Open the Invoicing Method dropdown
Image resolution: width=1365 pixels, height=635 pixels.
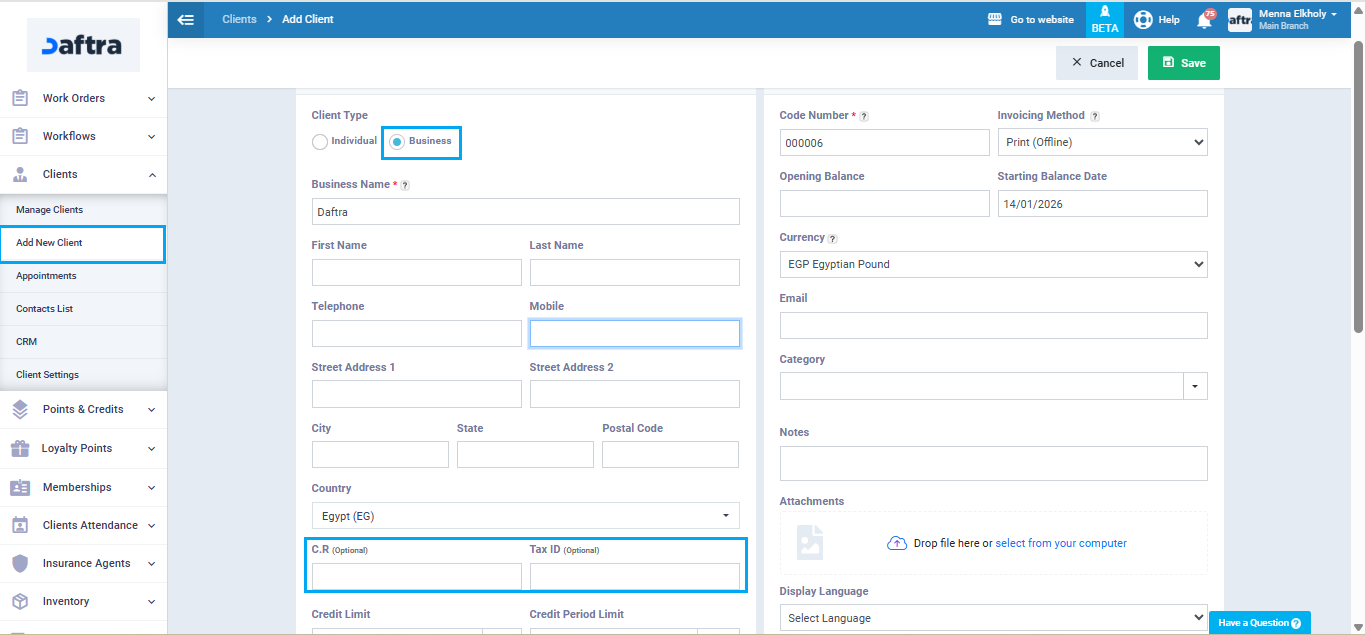(1102, 142)
